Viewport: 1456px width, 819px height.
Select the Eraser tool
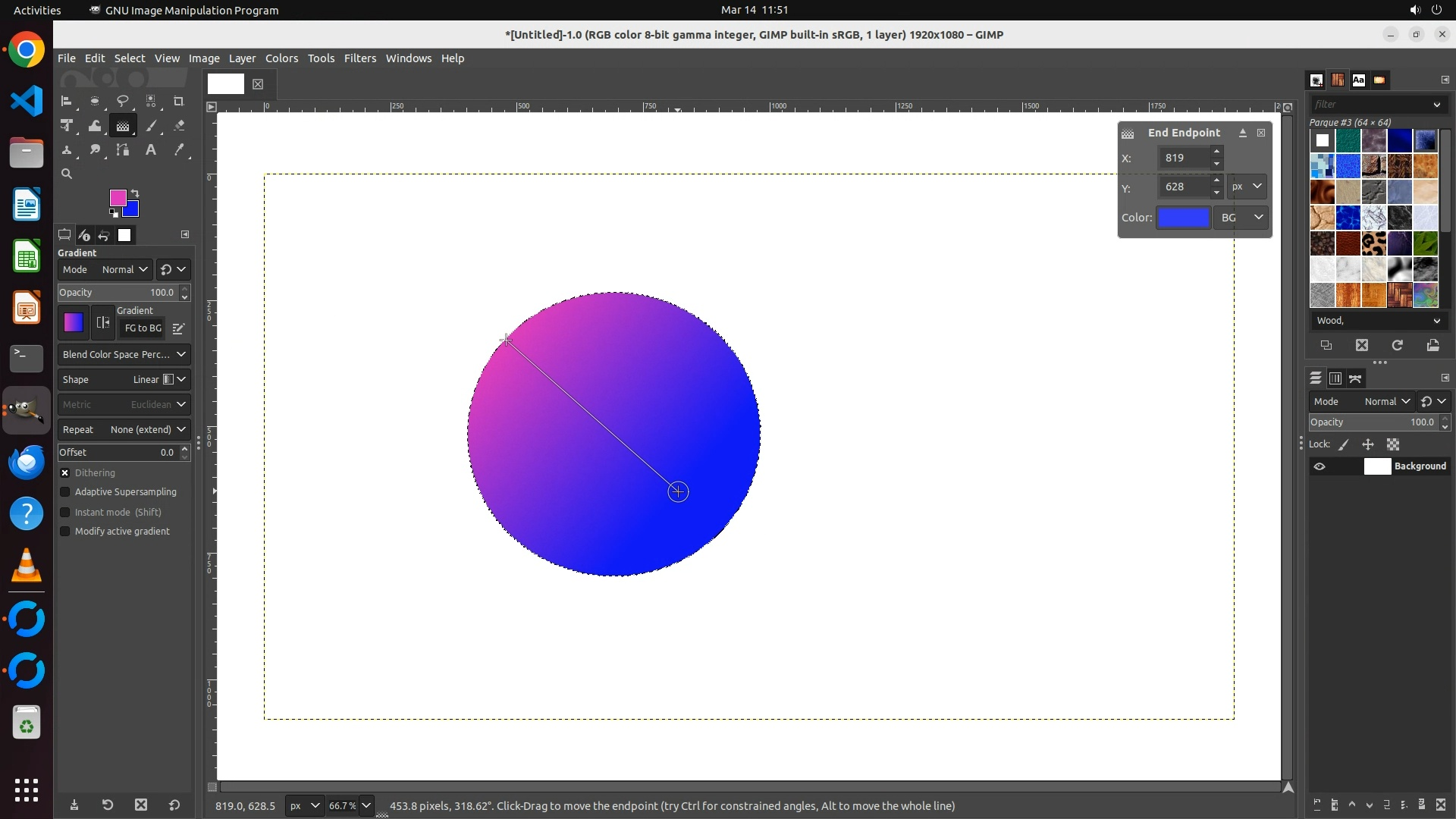179,126
